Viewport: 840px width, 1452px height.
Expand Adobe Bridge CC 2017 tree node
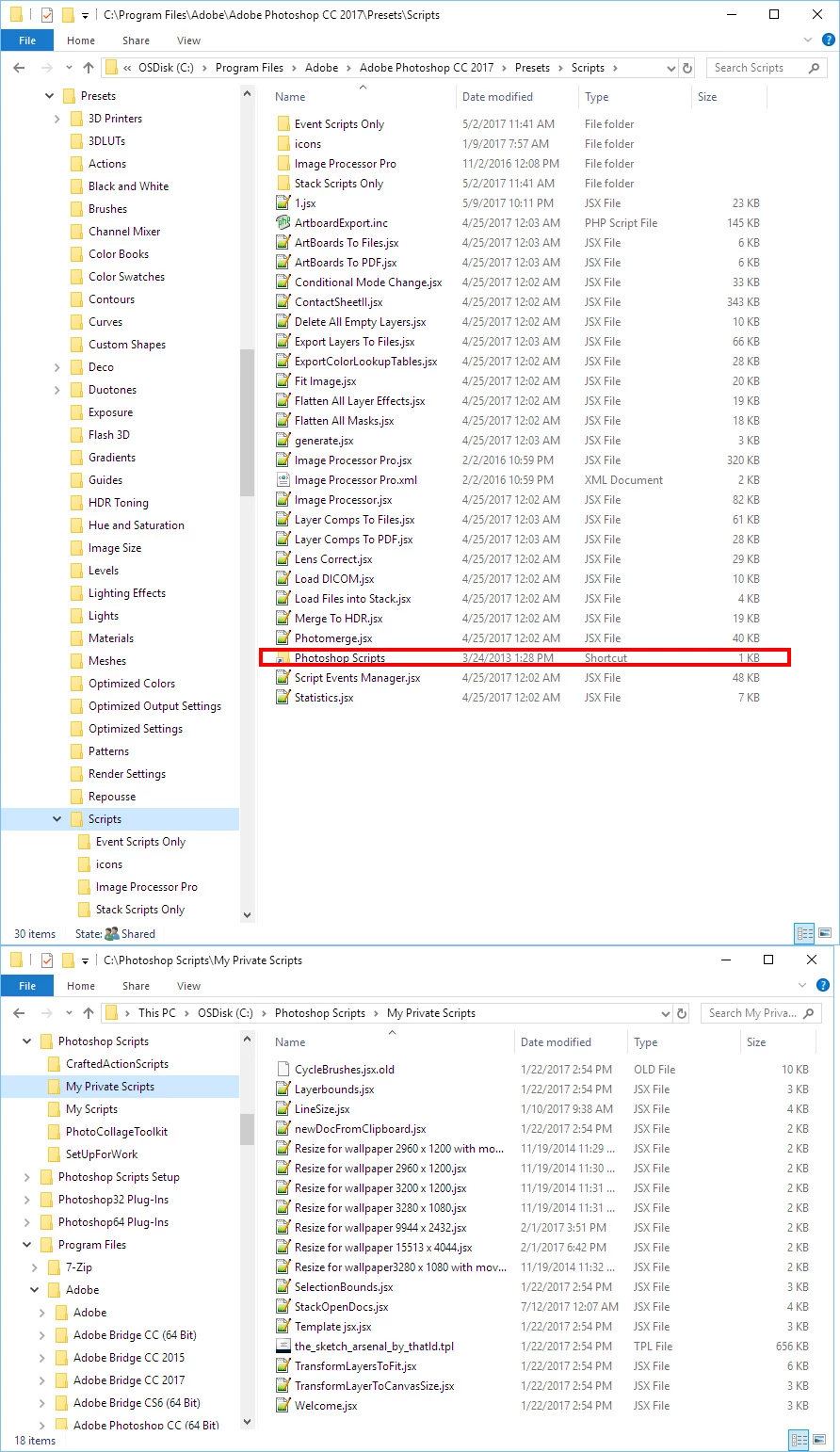pos(42,1380)
